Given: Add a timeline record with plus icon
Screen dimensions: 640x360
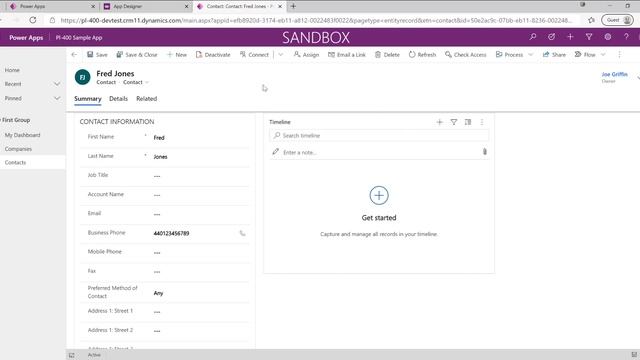Looking at the screenshot, I should coord(440,122).
